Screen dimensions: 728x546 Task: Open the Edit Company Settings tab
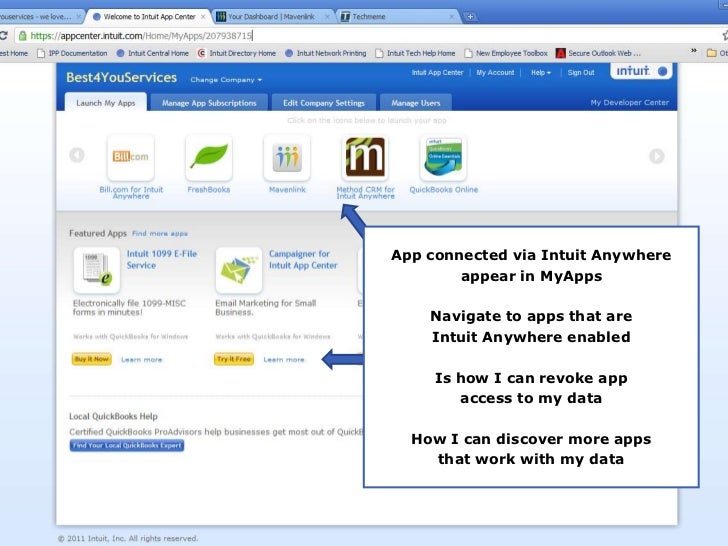324,103
